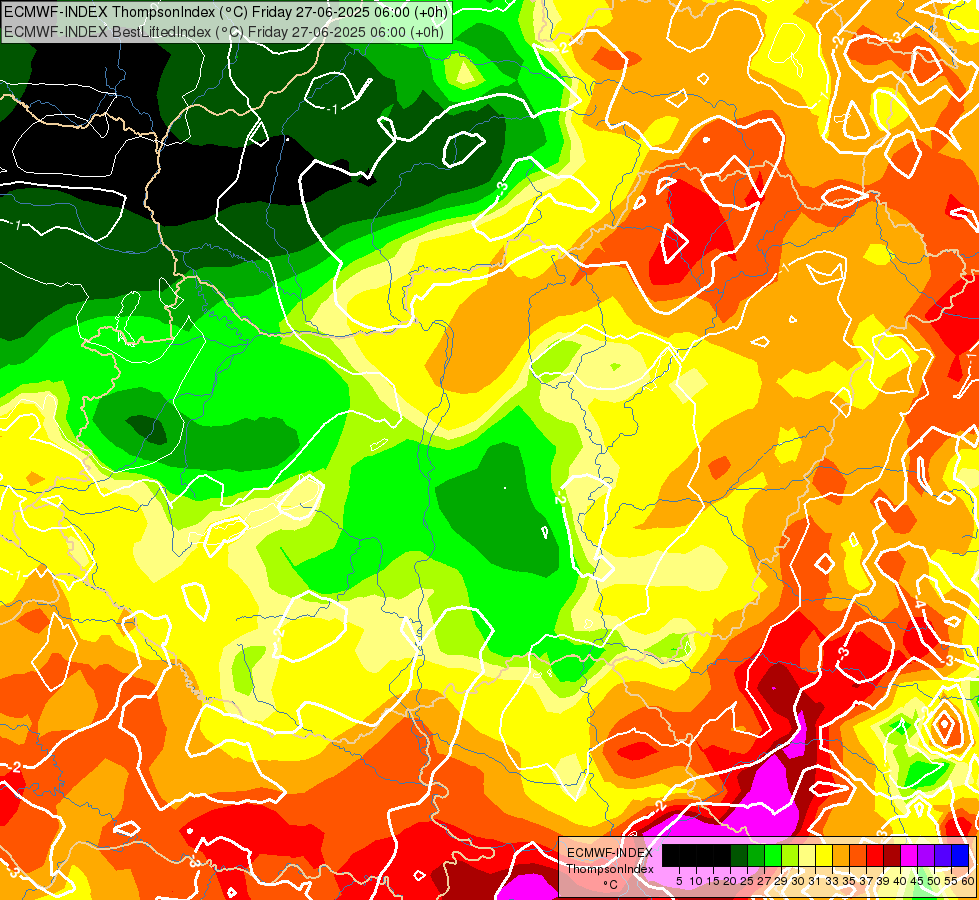Viewport: 979px width, 900px height.
Task: Click the BestLiftedIndex title line at top
Action: [x=224, y=31]
